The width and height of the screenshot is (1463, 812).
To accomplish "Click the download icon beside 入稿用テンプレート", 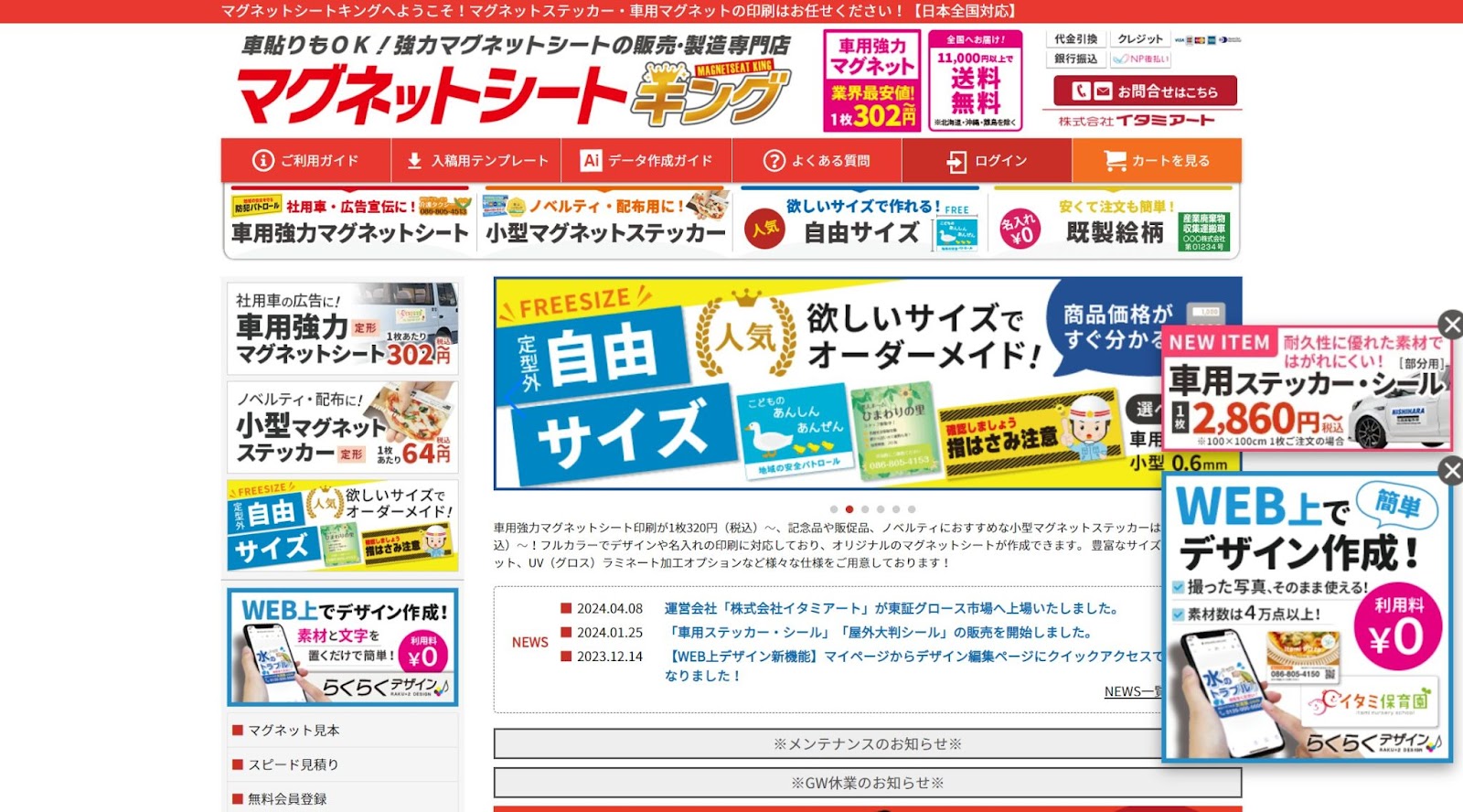I will [x=414, y=161].
